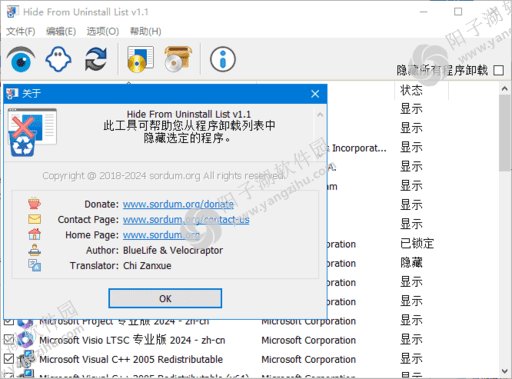Toggle checkbox for Visual C++ 2005 Redistributable
The width and height of the screenshot is (512, 379).
pos(9,359)
